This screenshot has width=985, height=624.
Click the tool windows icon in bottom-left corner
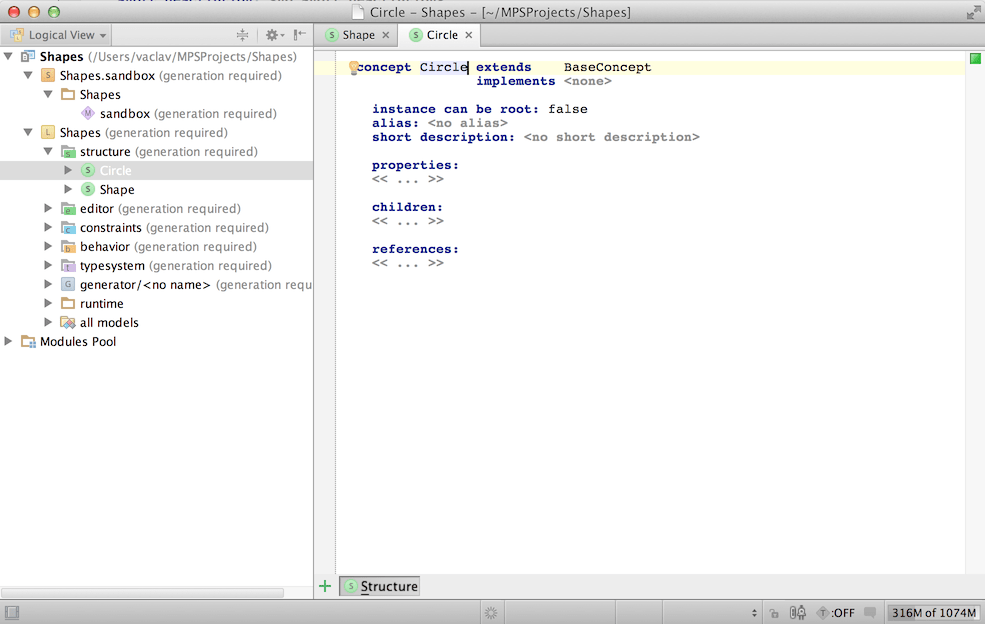point(11,613)
